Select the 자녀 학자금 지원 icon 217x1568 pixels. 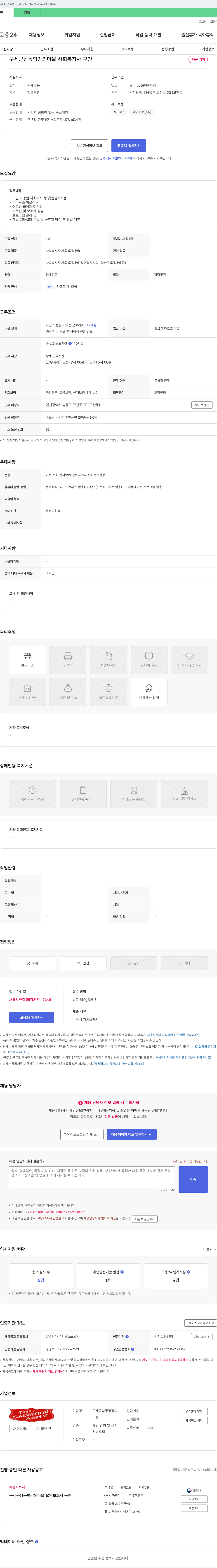pos(190,660)
